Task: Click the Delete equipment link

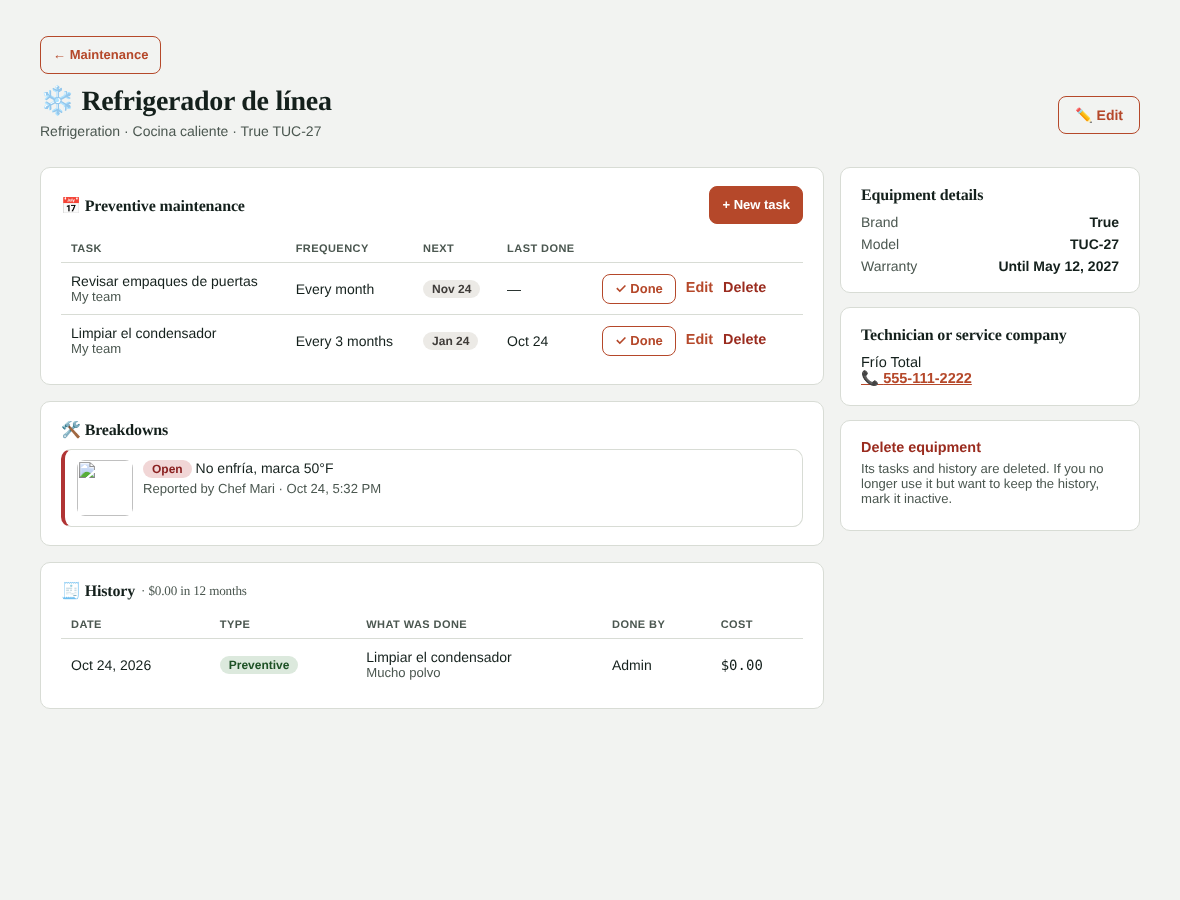Action: pos(920,448)
